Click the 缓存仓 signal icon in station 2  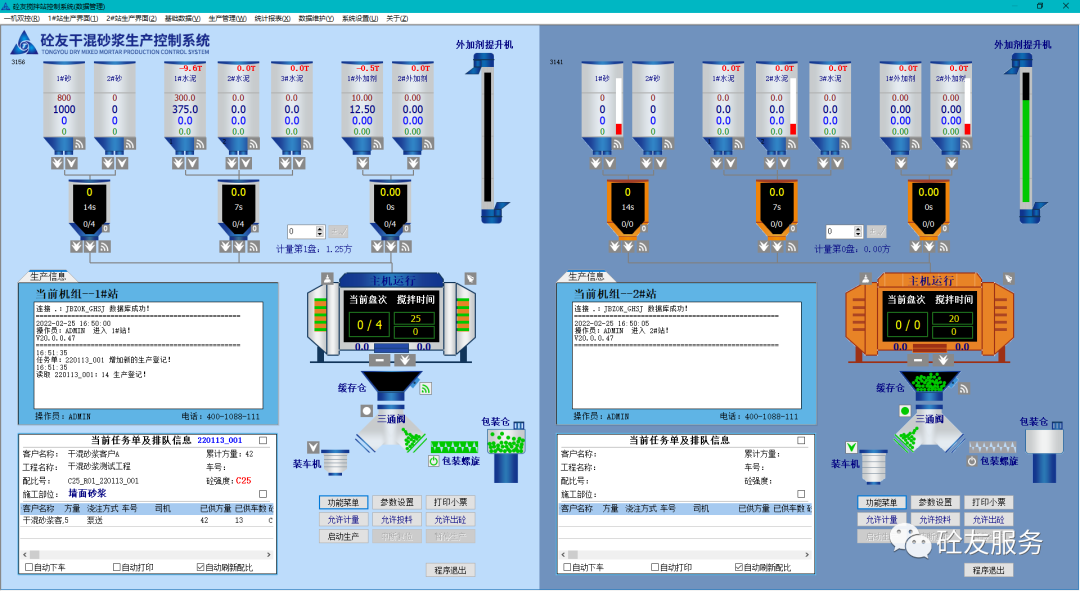click(964, 388)
